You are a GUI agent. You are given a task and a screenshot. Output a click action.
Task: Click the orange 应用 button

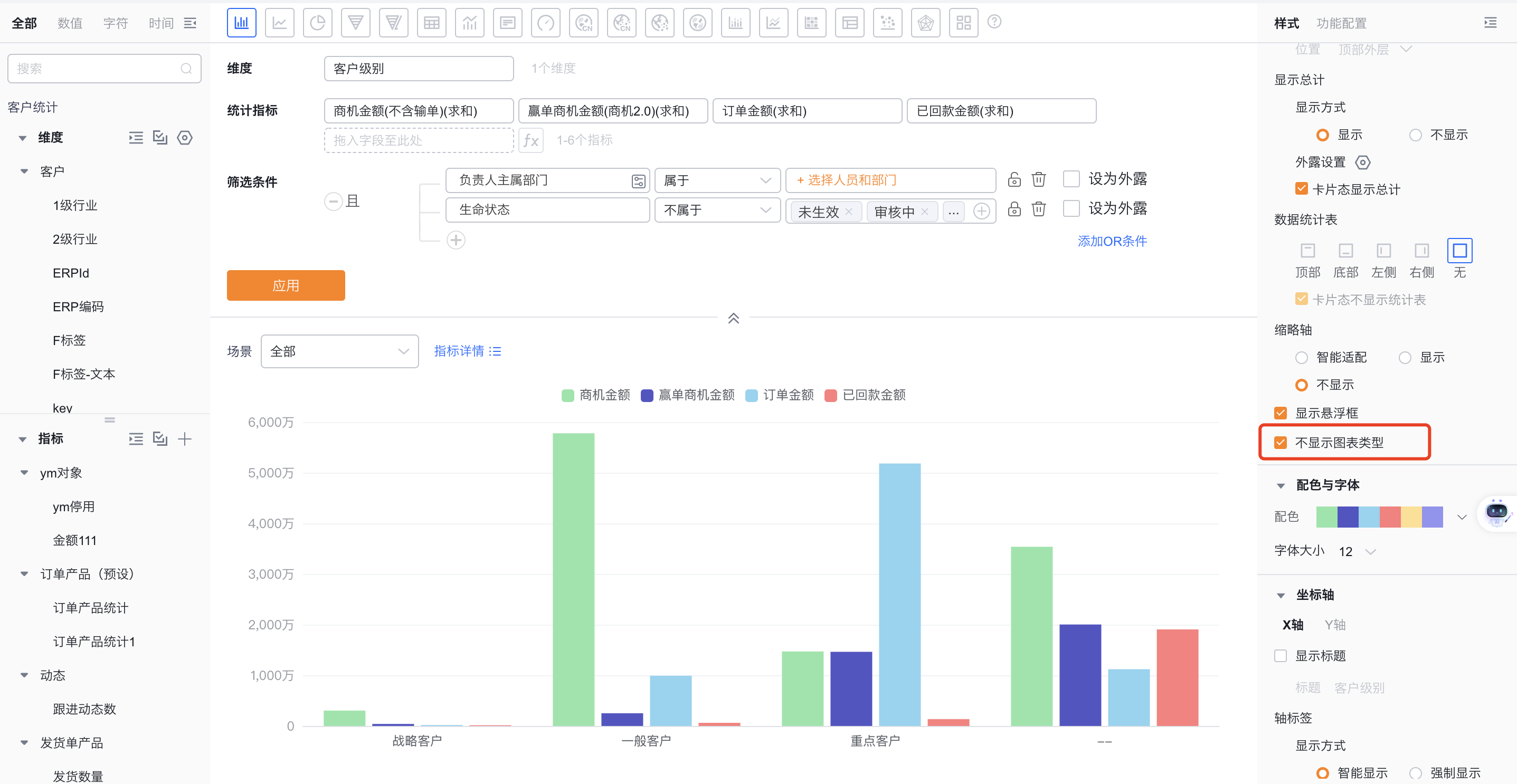click(286, 285)
